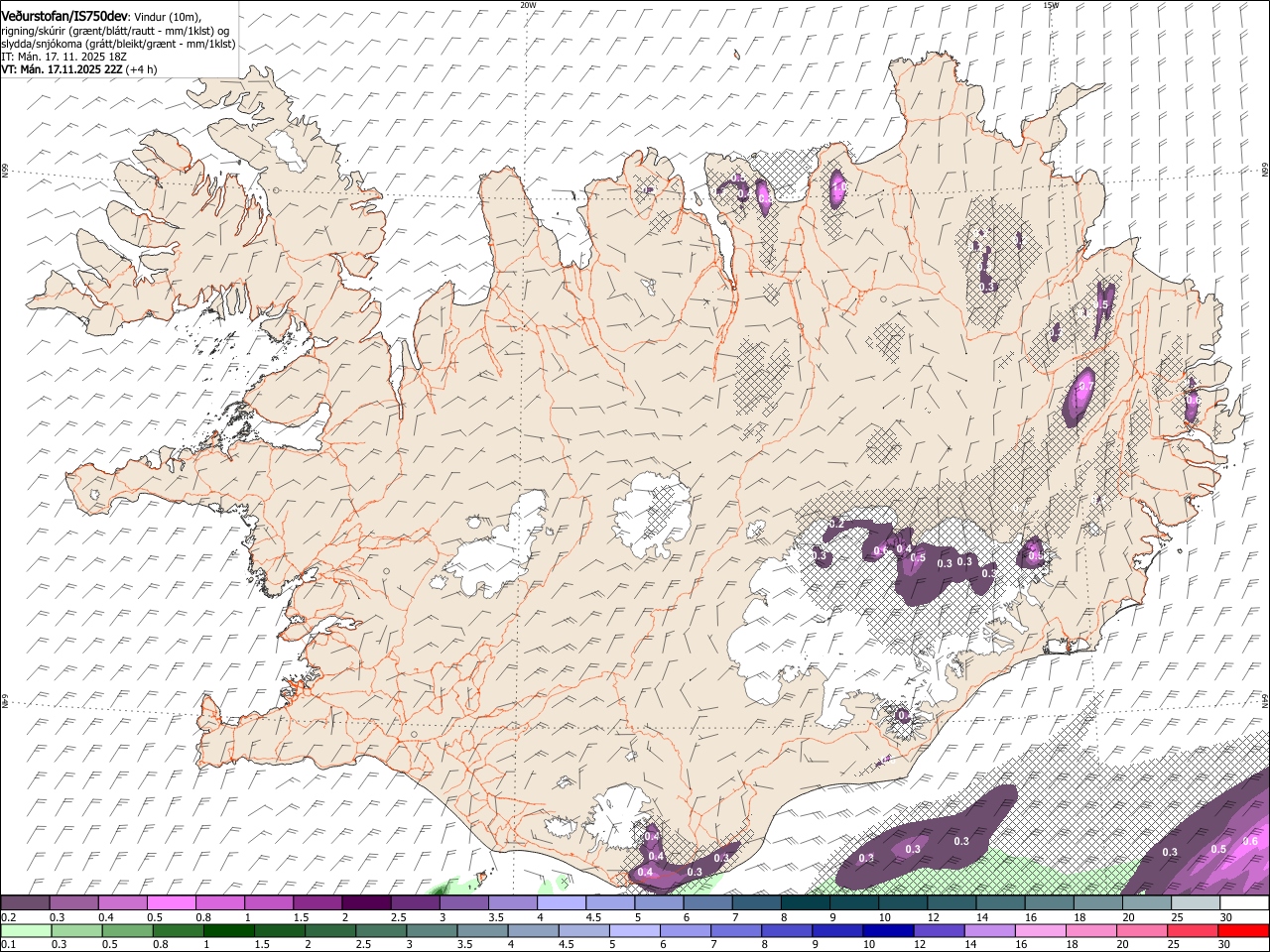
Task: Pick the upper legend swatch labeled 0.4
Action: tap(122, 903)
